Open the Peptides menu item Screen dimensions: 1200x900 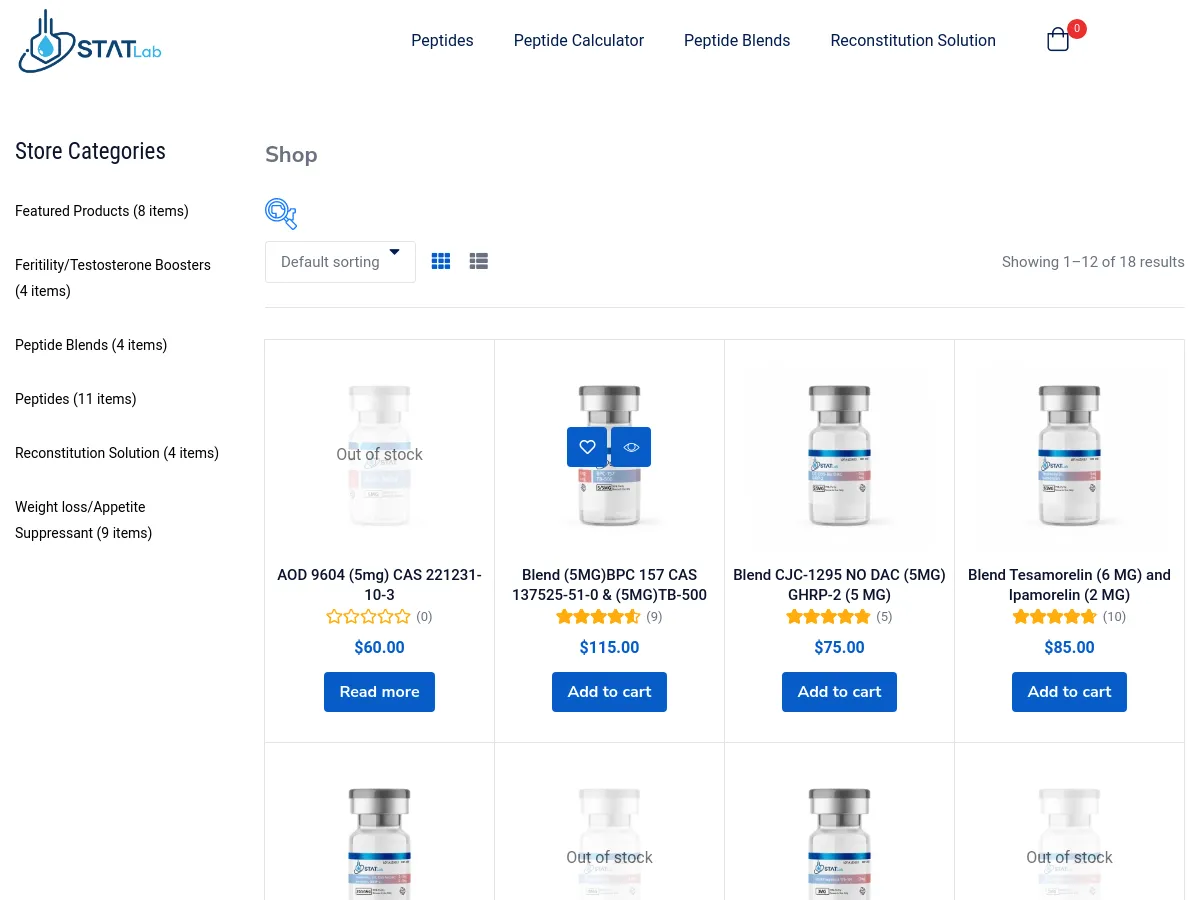click(442, 41)
